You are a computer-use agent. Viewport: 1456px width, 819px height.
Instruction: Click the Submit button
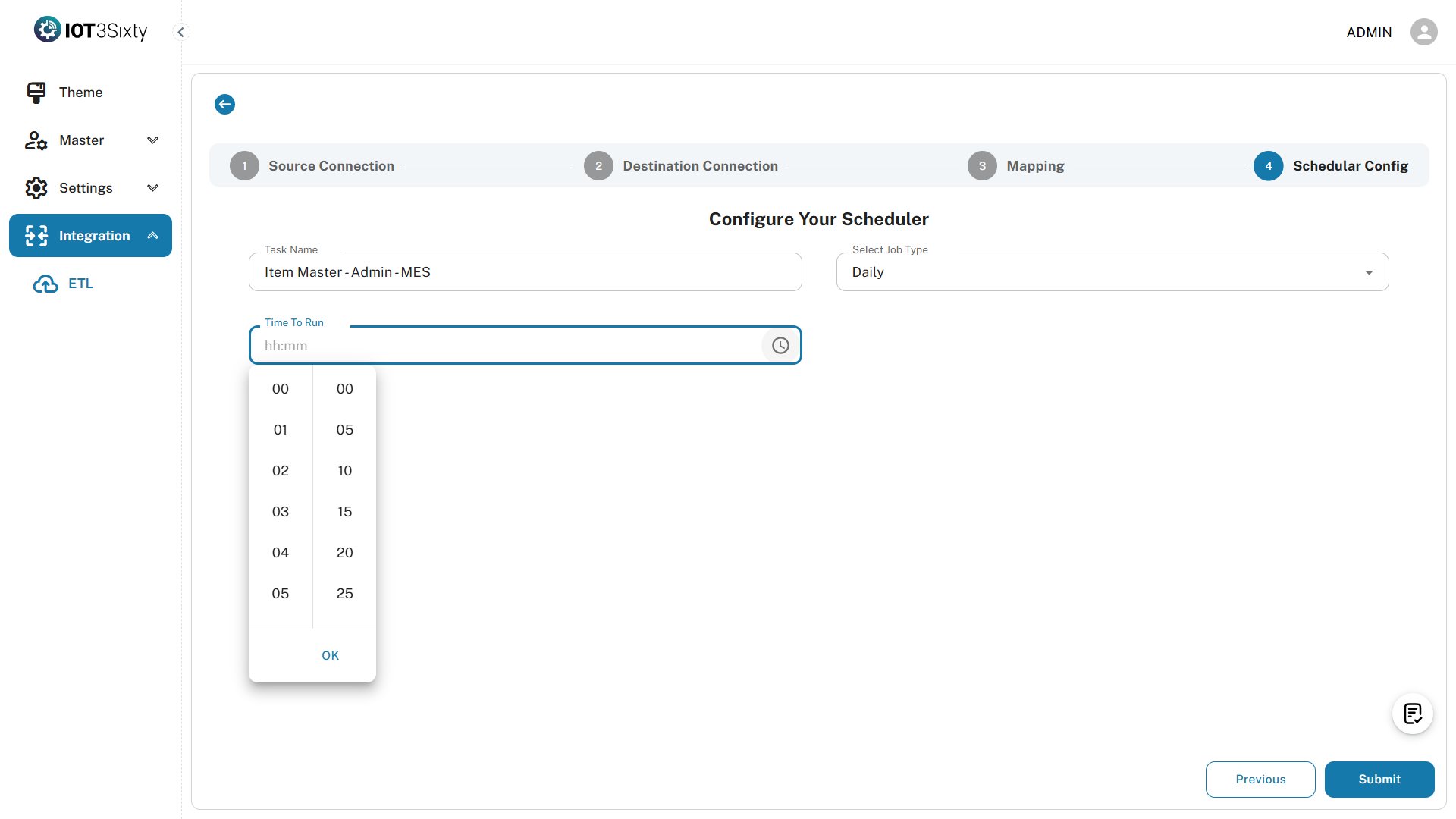[x=1379, y=780]
